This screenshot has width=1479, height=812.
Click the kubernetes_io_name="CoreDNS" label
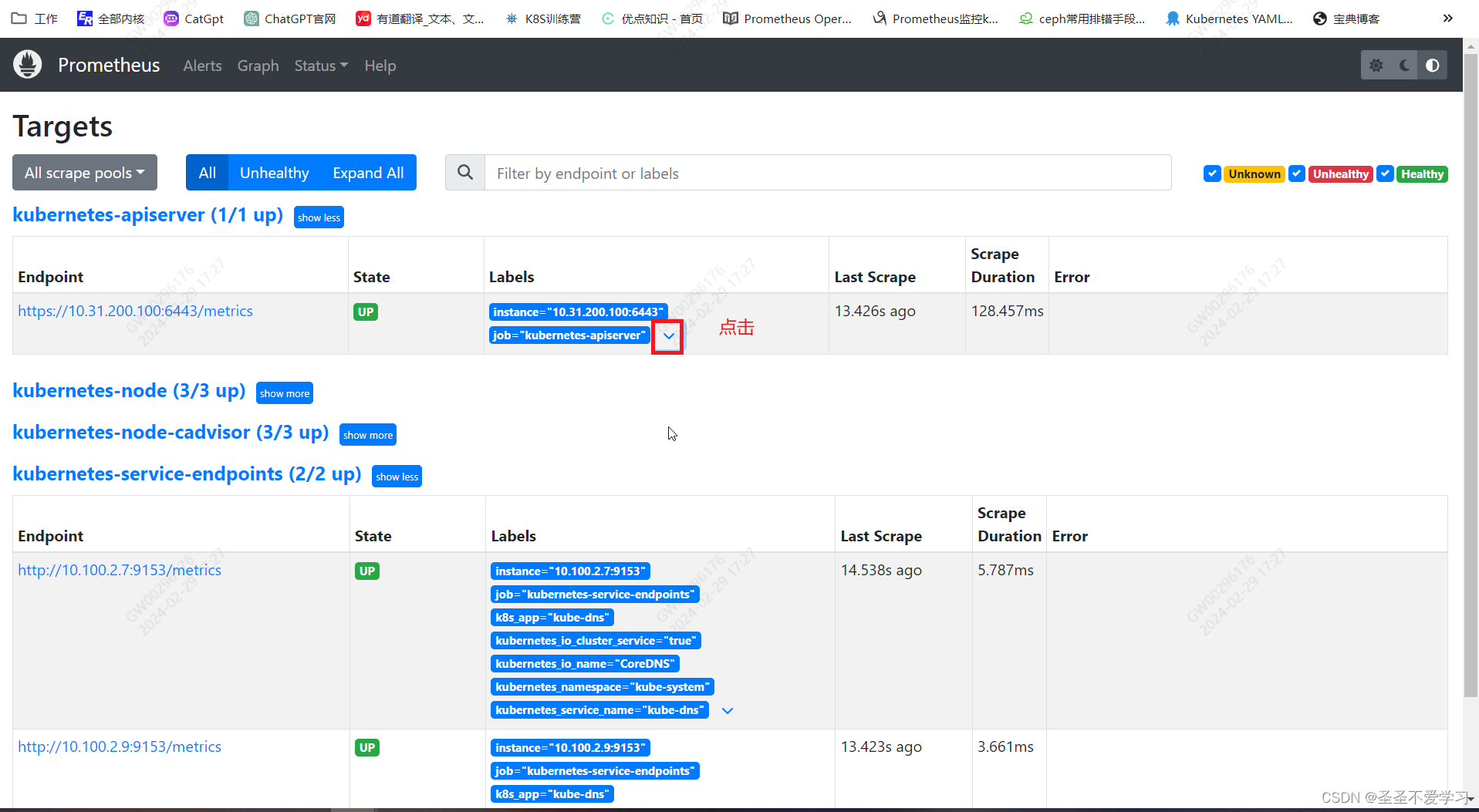pyautogui.click(x=585, y=664)
